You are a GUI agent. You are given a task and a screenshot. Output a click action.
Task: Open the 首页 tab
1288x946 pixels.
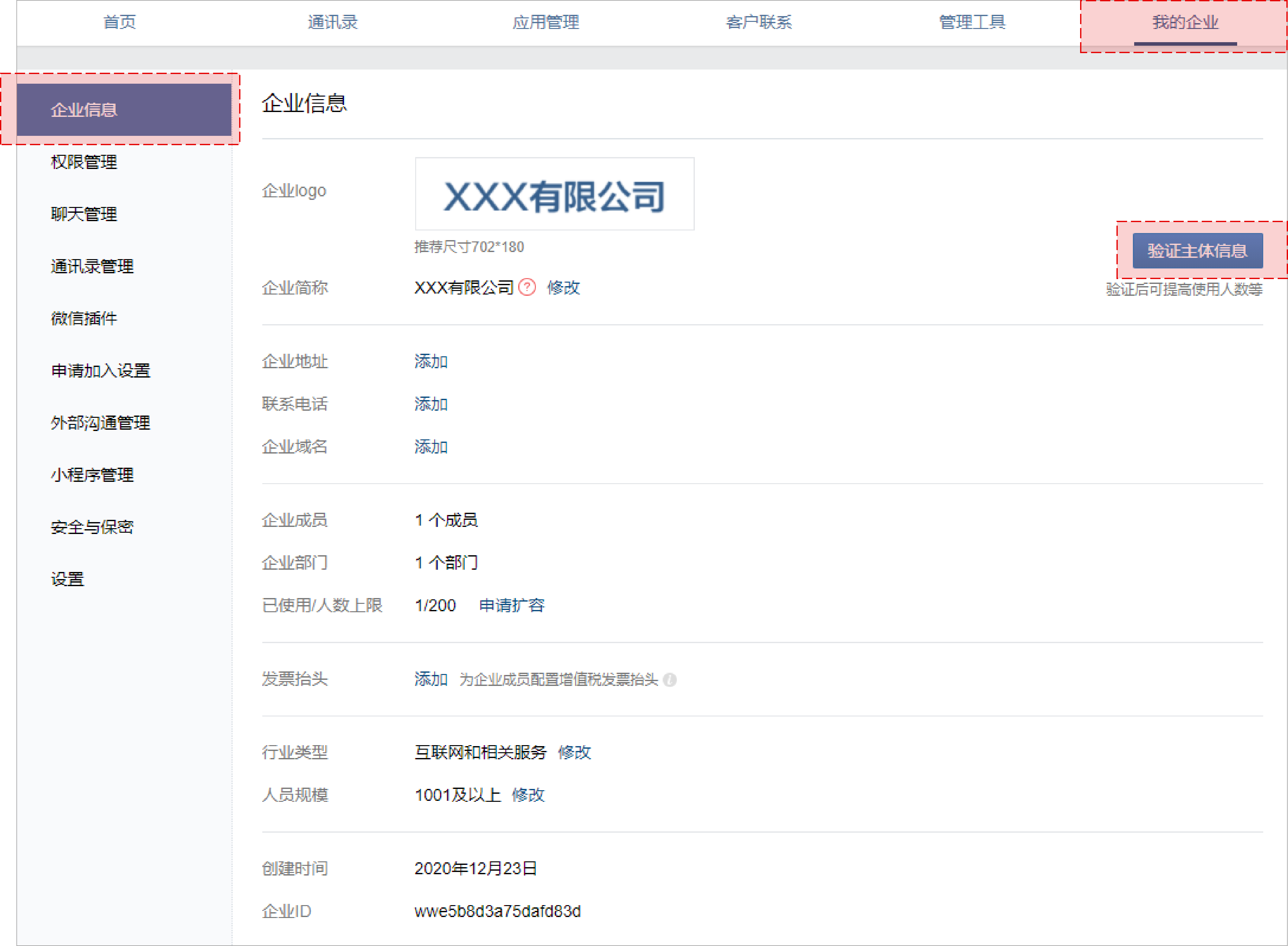[119, 22]
